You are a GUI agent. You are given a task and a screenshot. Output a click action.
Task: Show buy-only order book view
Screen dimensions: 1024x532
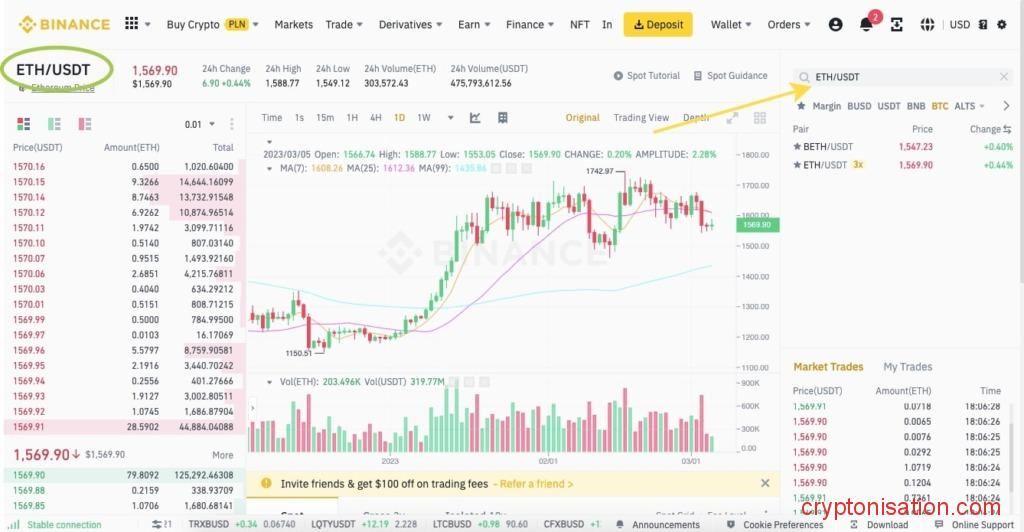[54, 124]
